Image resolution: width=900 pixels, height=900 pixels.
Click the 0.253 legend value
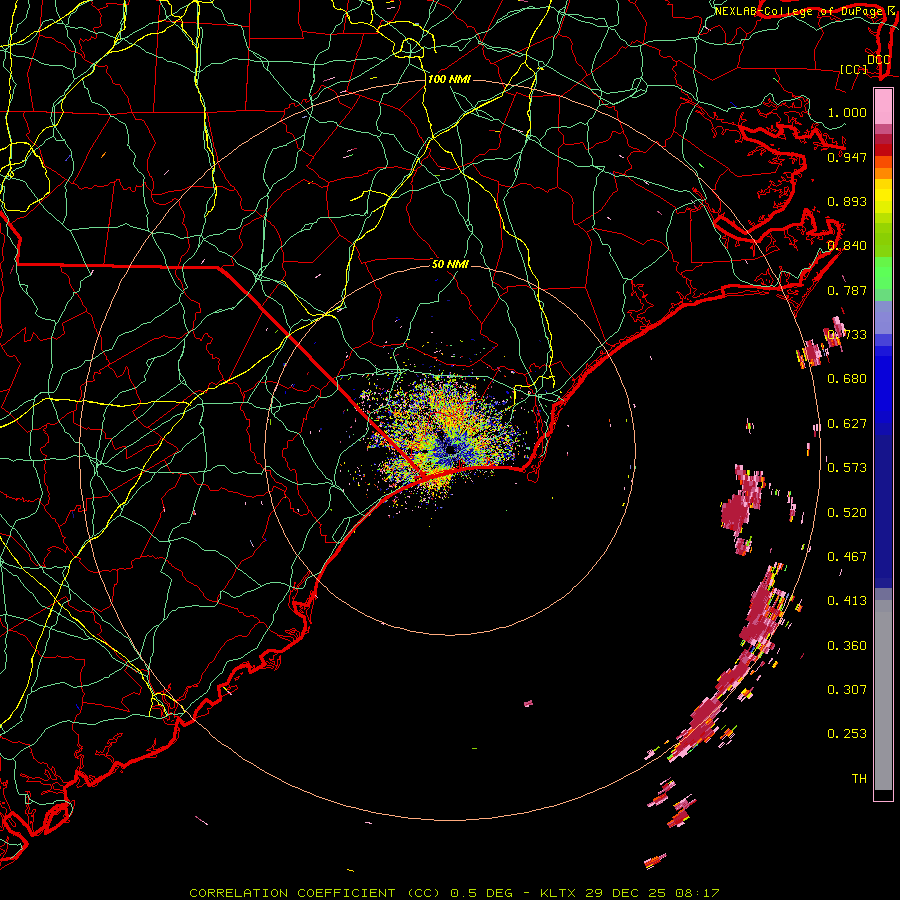coord(847,734)
